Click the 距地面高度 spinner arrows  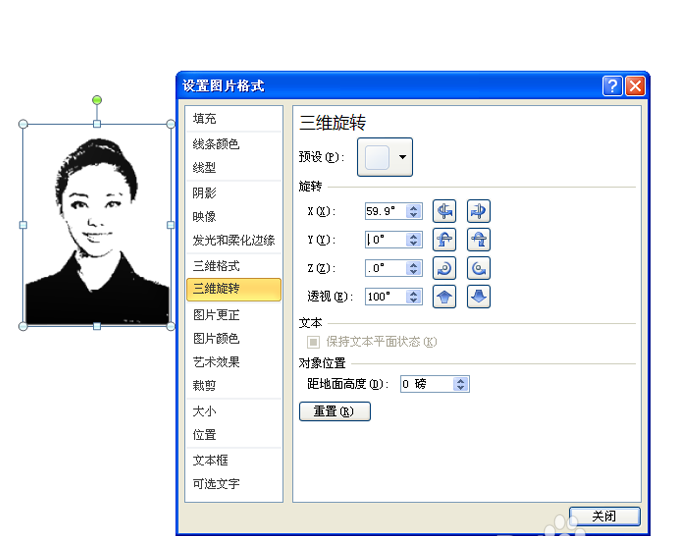[461, 384]
